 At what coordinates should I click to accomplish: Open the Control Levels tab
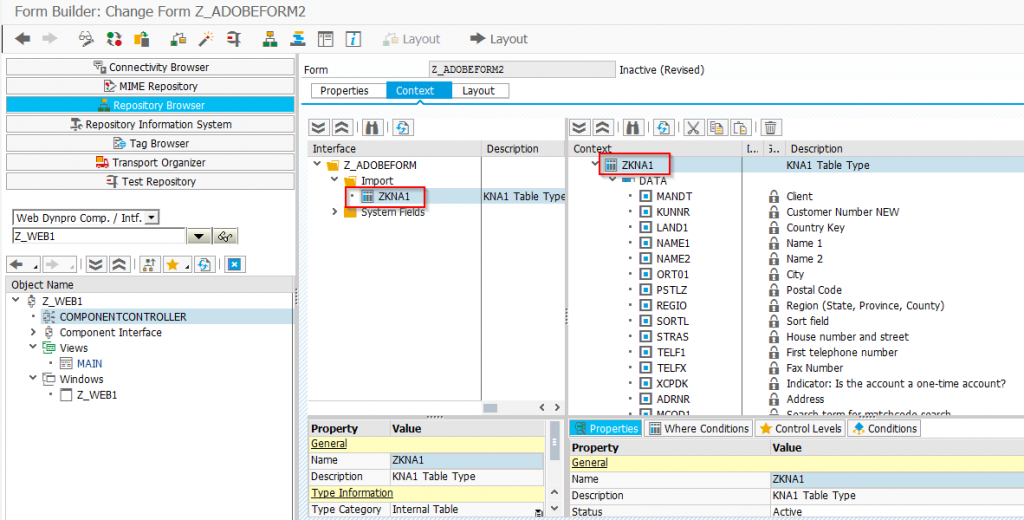(x=800, y=429)
